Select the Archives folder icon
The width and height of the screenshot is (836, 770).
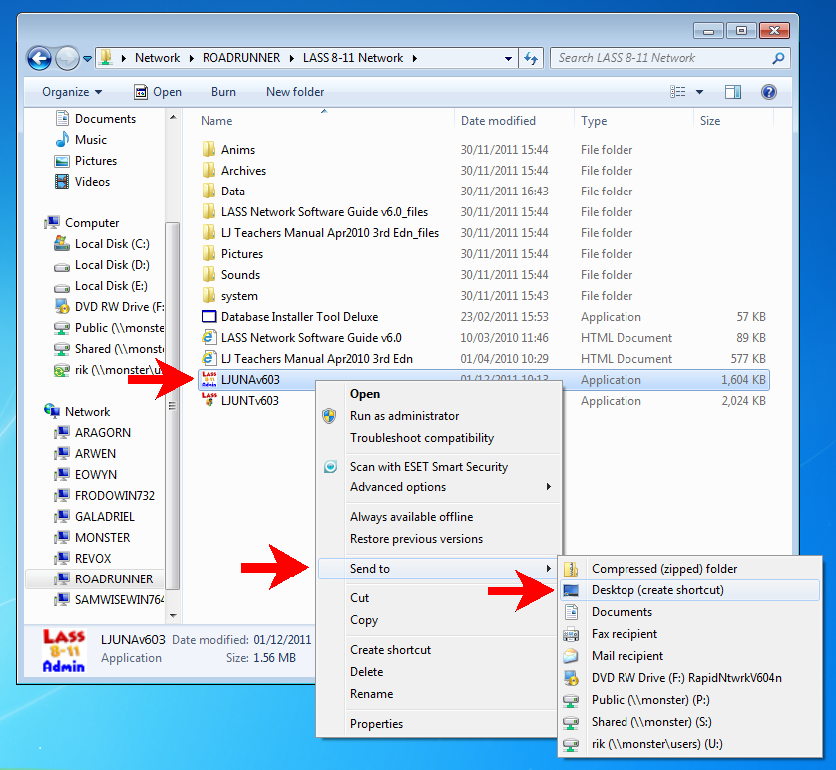pos(209,171)
